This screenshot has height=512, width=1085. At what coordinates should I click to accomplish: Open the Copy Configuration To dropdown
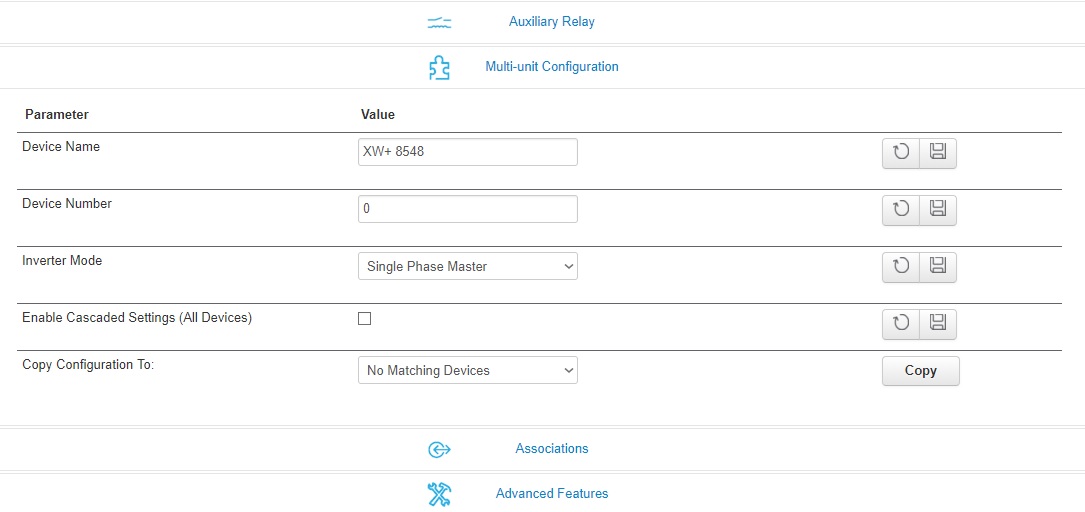(x=467, y=371)
